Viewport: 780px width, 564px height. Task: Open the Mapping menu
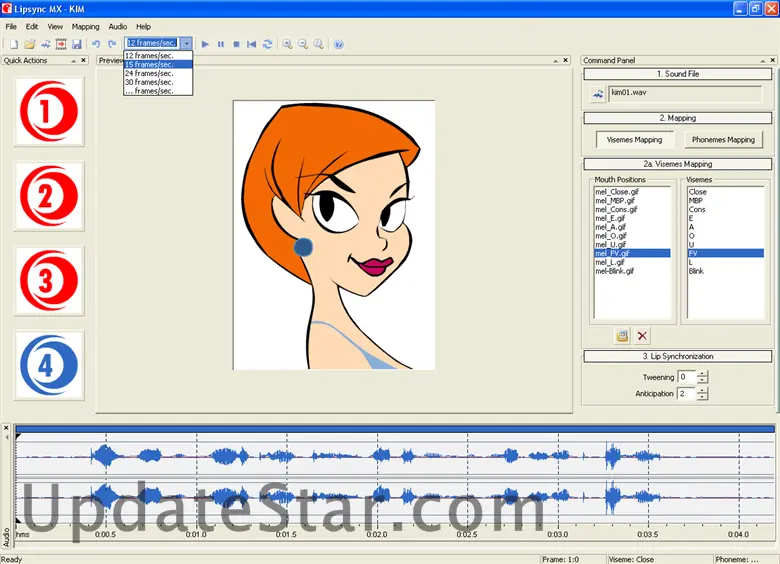[85, 26]
